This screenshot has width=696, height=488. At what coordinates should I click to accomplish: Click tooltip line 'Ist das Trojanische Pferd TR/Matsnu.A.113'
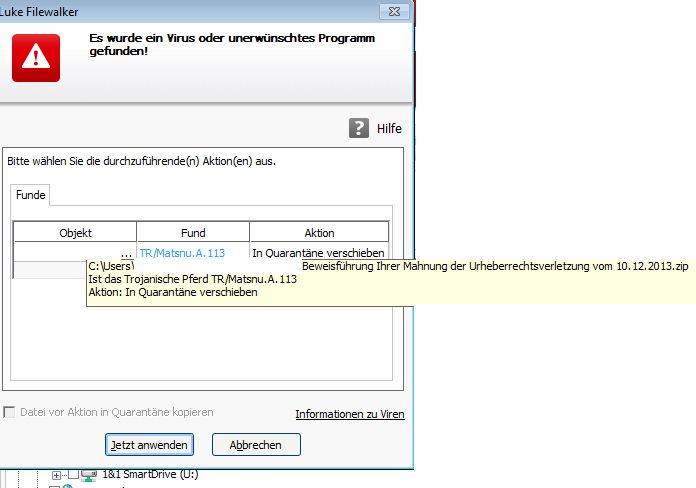click(x=192, y=279)
